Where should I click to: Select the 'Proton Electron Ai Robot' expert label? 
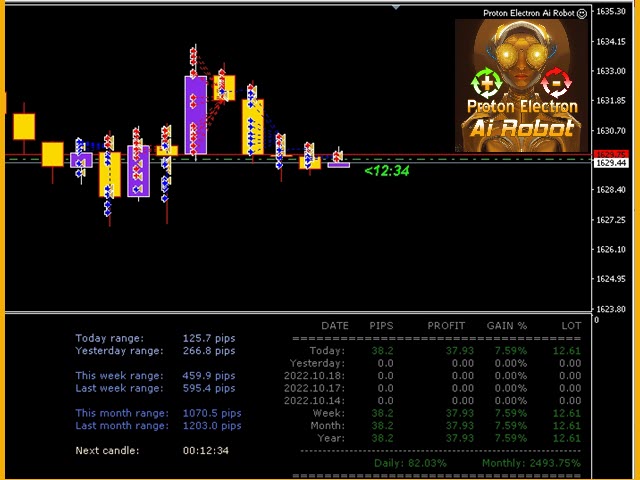click(x=529, y=13)
